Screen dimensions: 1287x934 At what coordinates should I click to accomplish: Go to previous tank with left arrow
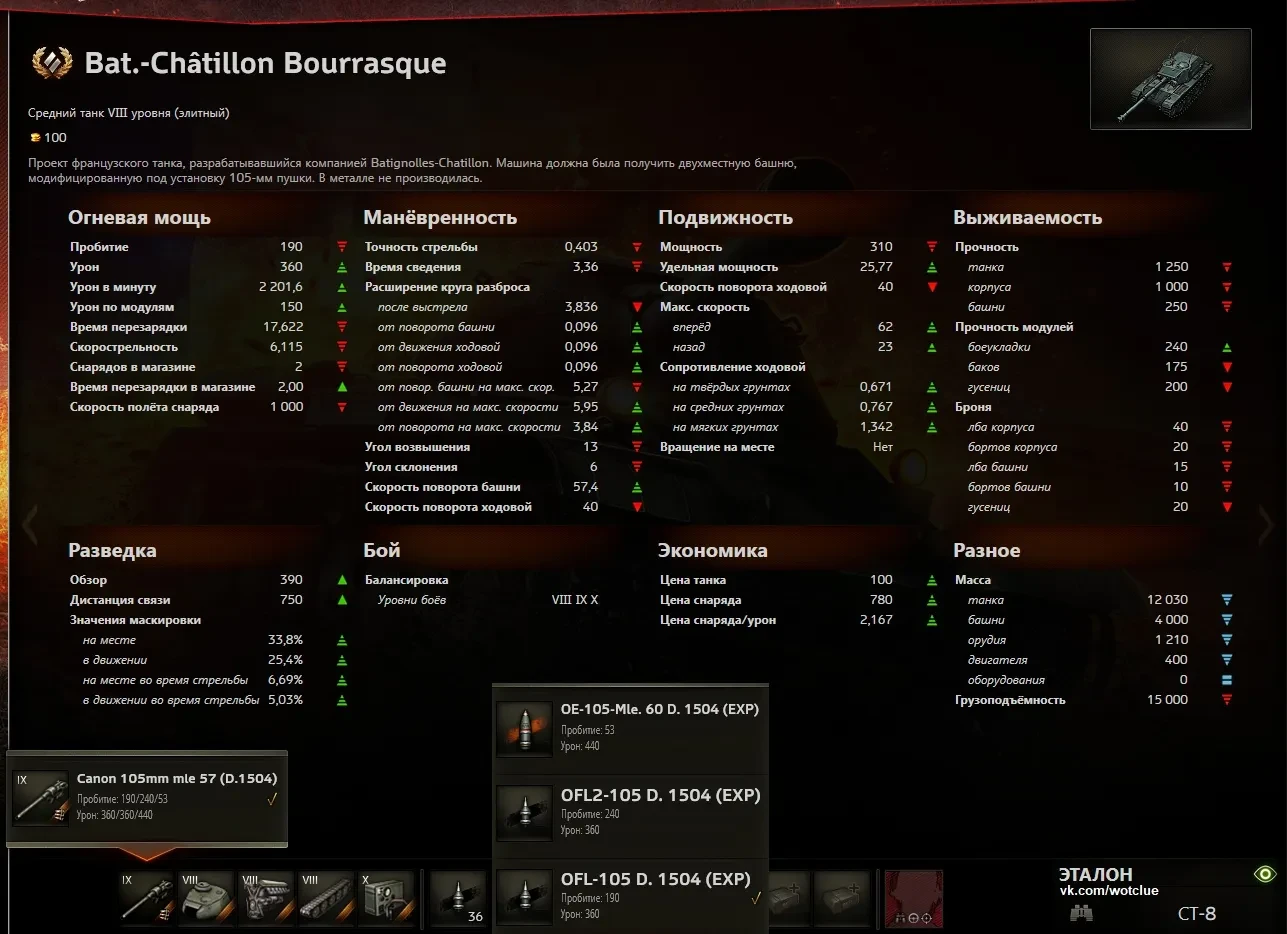click(x=30, y=523)
